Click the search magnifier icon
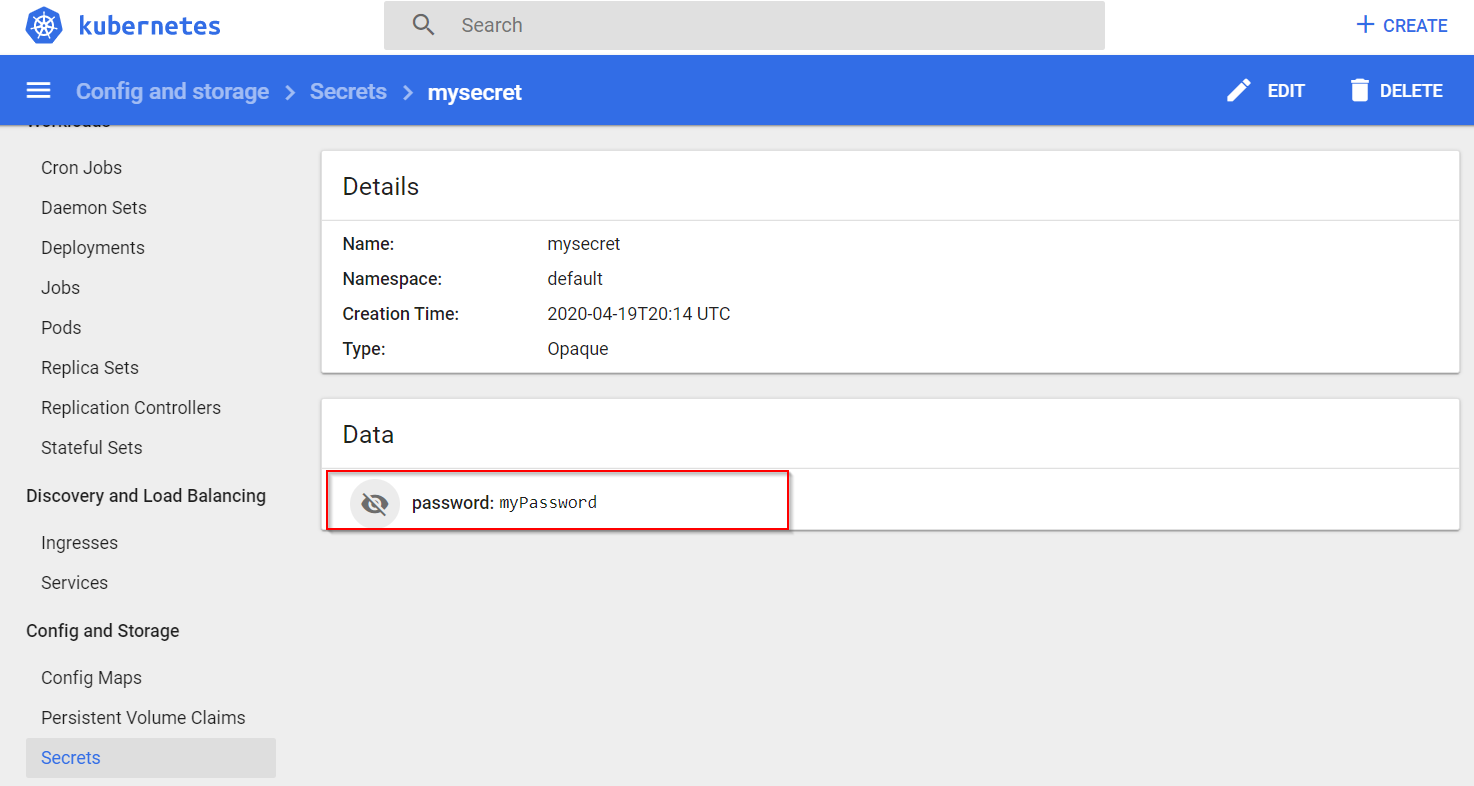The width and height of the screenshot is (1474, 786). 422,25
